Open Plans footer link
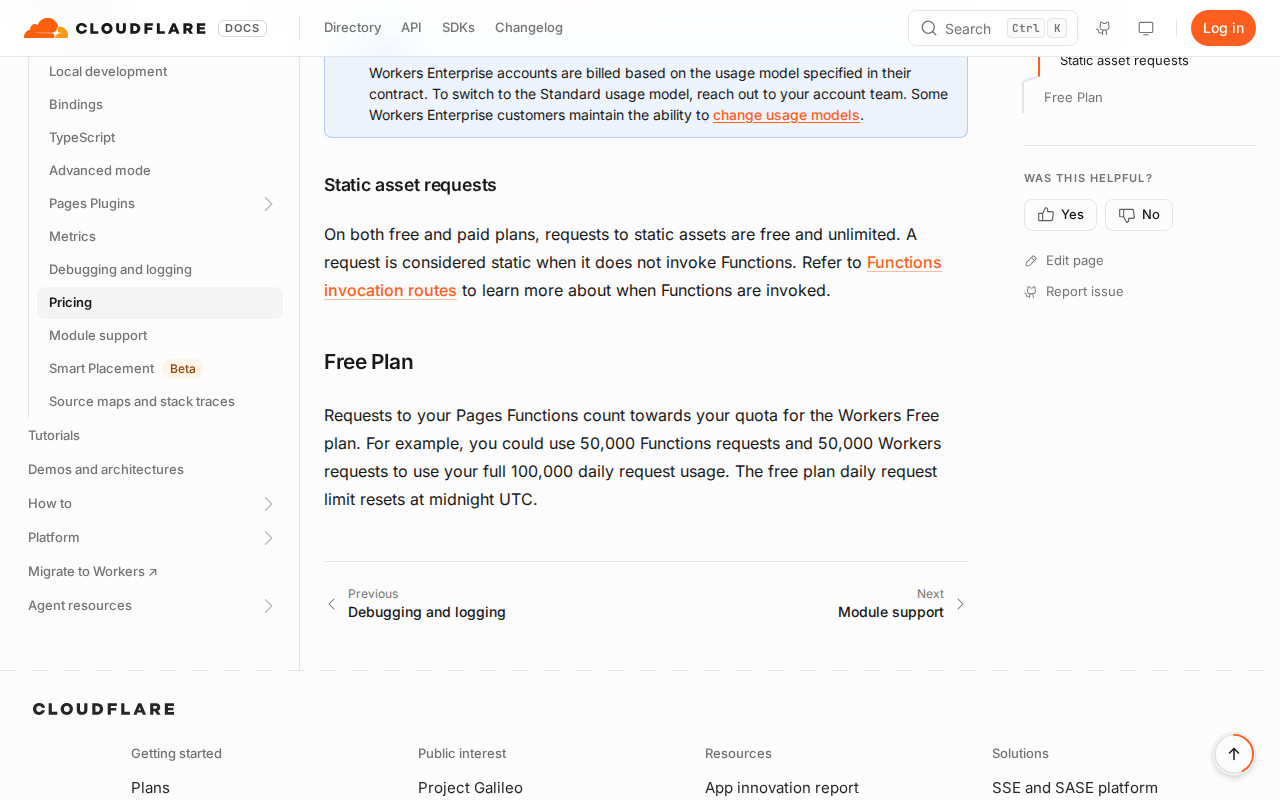 tap(150, 788)
